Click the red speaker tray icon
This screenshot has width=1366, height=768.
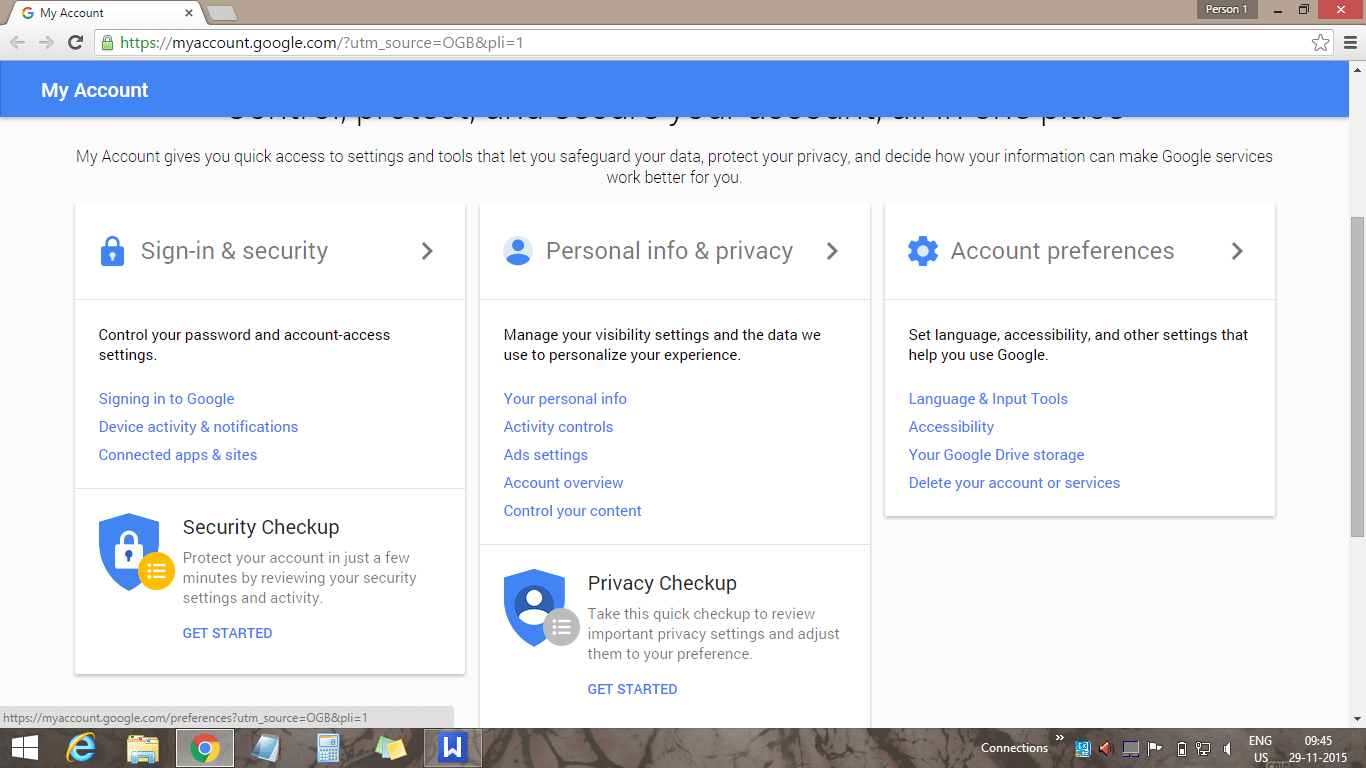pyautogui.click(x=1105, y=748)
